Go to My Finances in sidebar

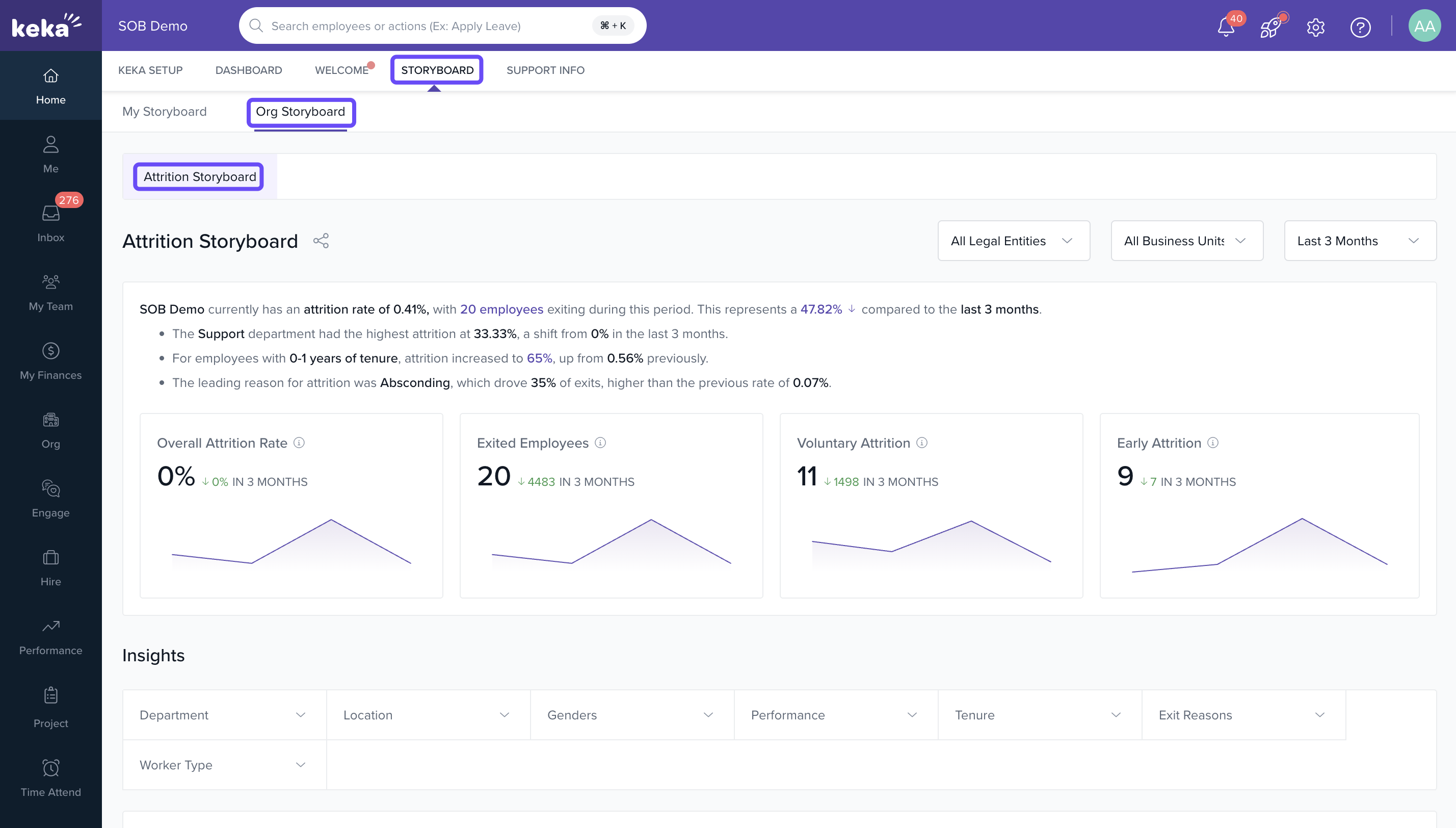50,361
